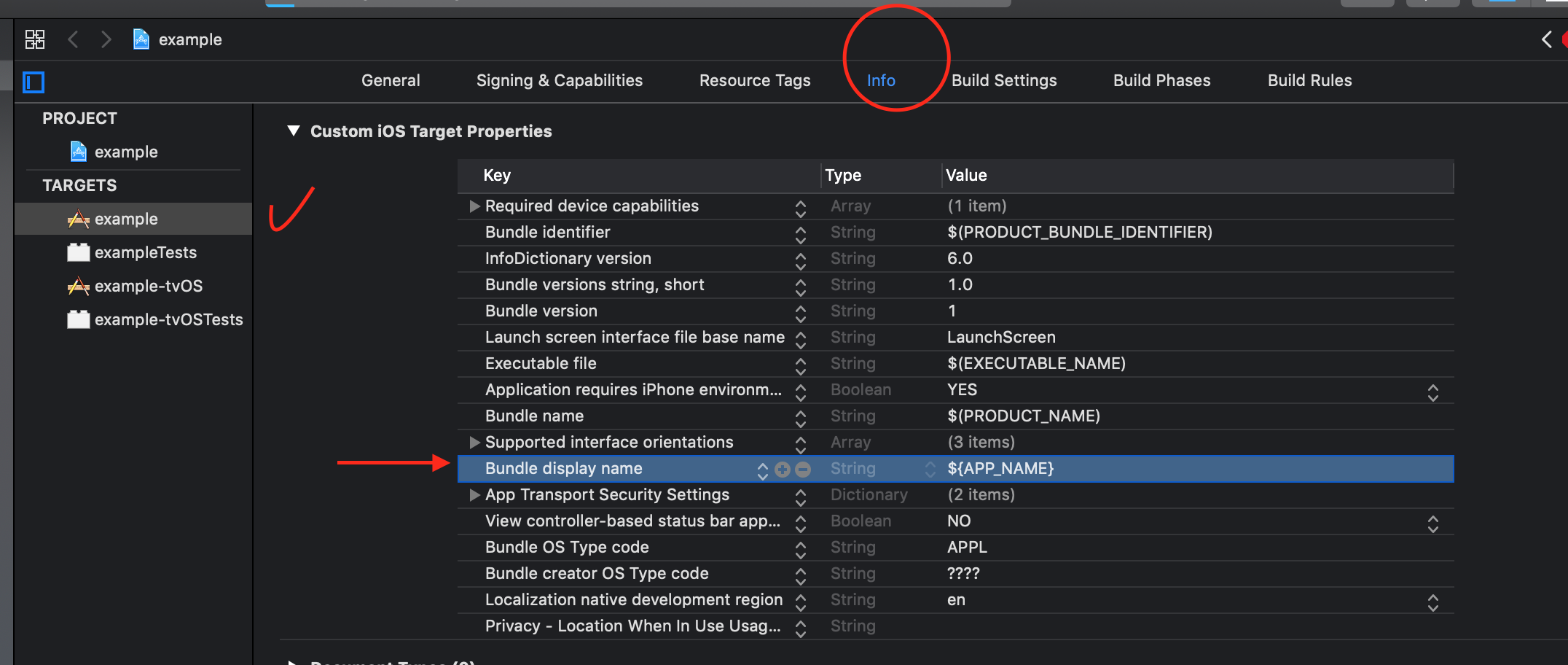This screenshot has width=1568, height=665.
Task: Collapse Custom iOS Target Properties section
Action: (x=294, y=131)
